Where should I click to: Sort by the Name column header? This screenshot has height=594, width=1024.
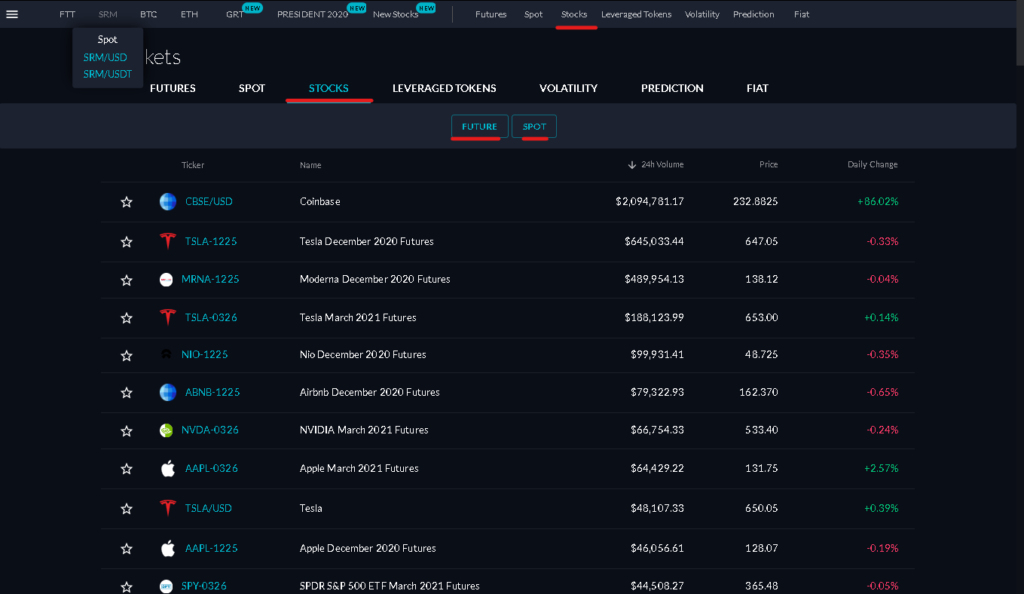(310, 165)
